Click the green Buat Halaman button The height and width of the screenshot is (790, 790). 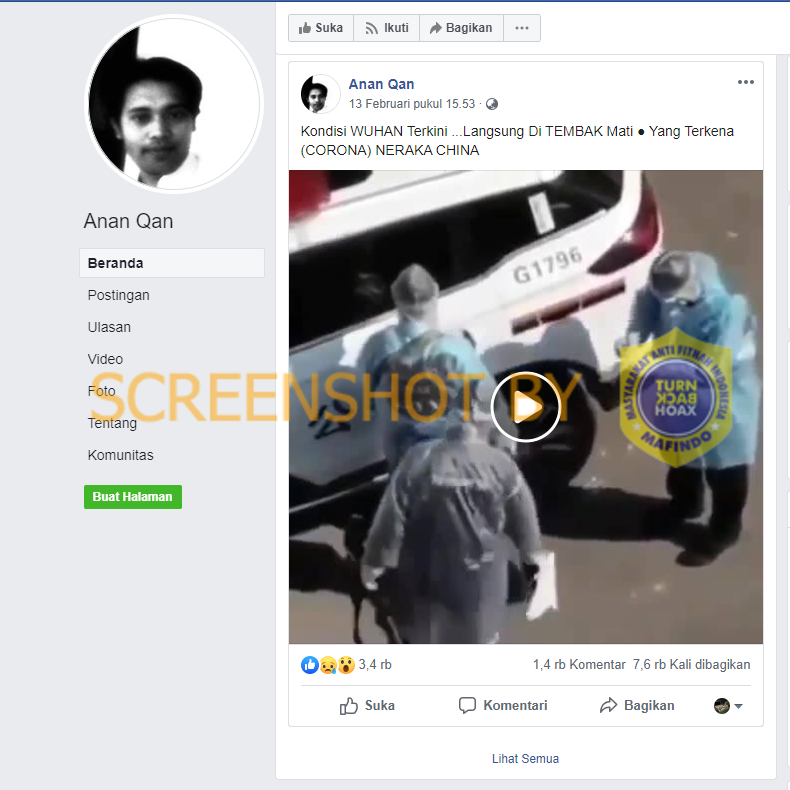(x=132, y=497)
